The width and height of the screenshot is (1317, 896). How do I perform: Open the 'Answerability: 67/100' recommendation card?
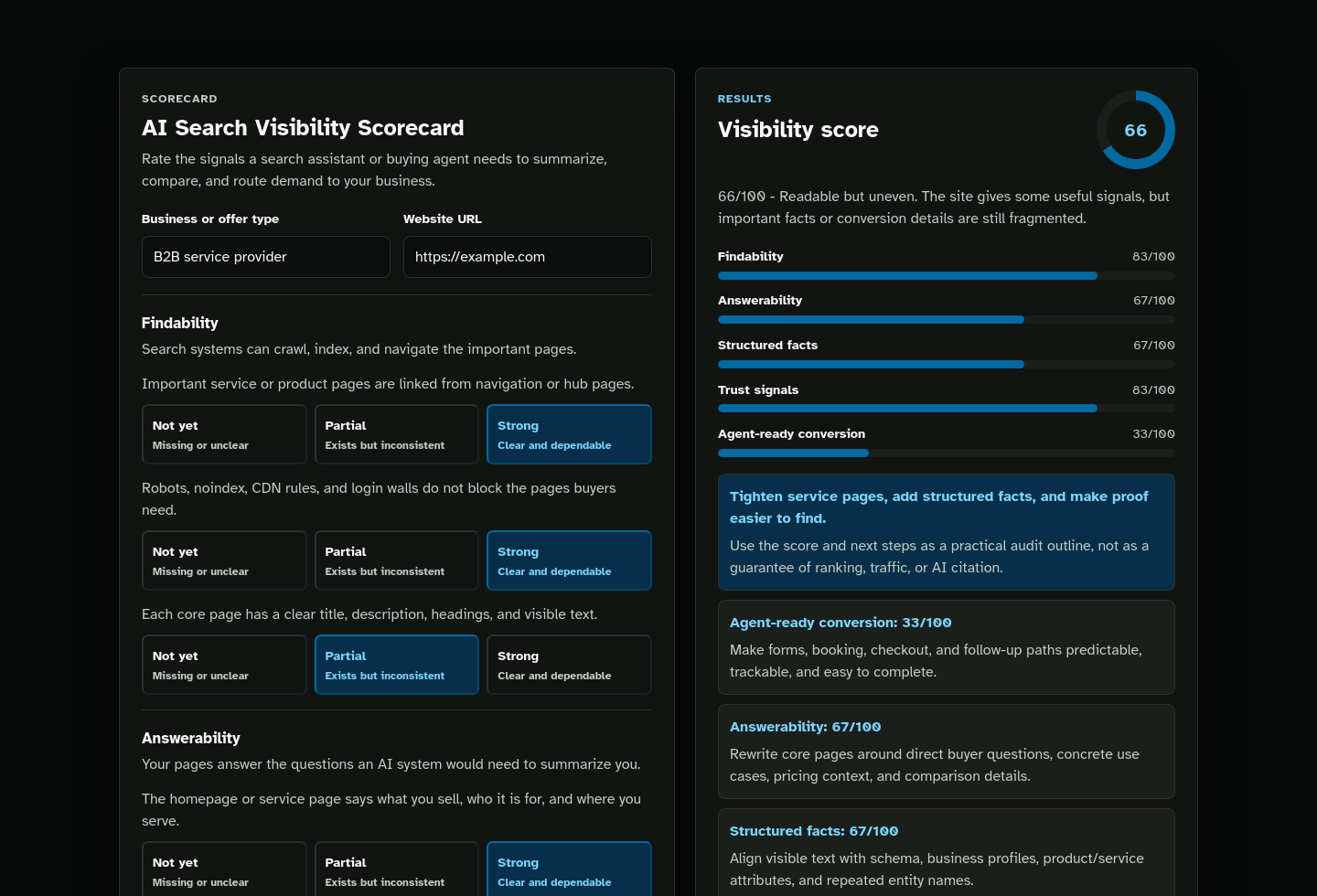tap(947, 752)
